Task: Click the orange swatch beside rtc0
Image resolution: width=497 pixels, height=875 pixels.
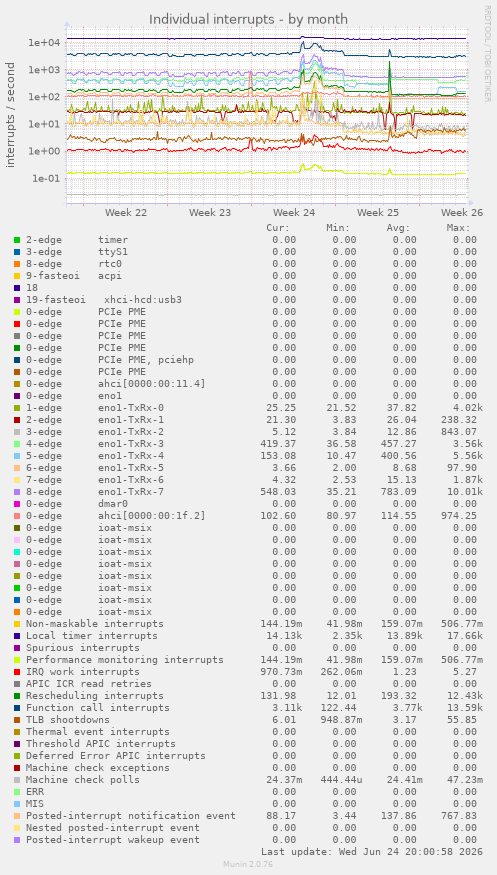Action: click(x=17, y=264)
